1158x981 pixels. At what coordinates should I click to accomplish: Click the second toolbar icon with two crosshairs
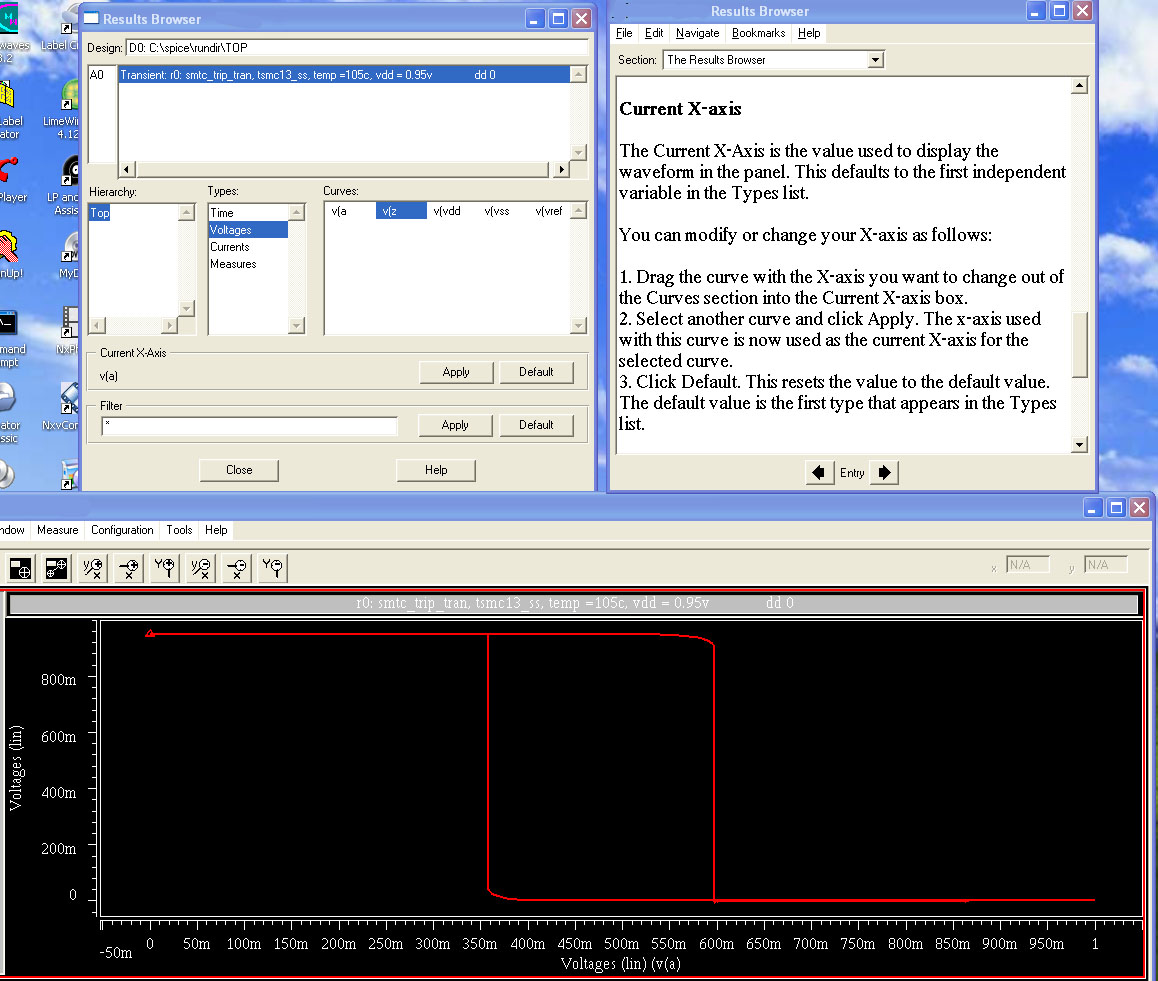(x=56, y=569)
